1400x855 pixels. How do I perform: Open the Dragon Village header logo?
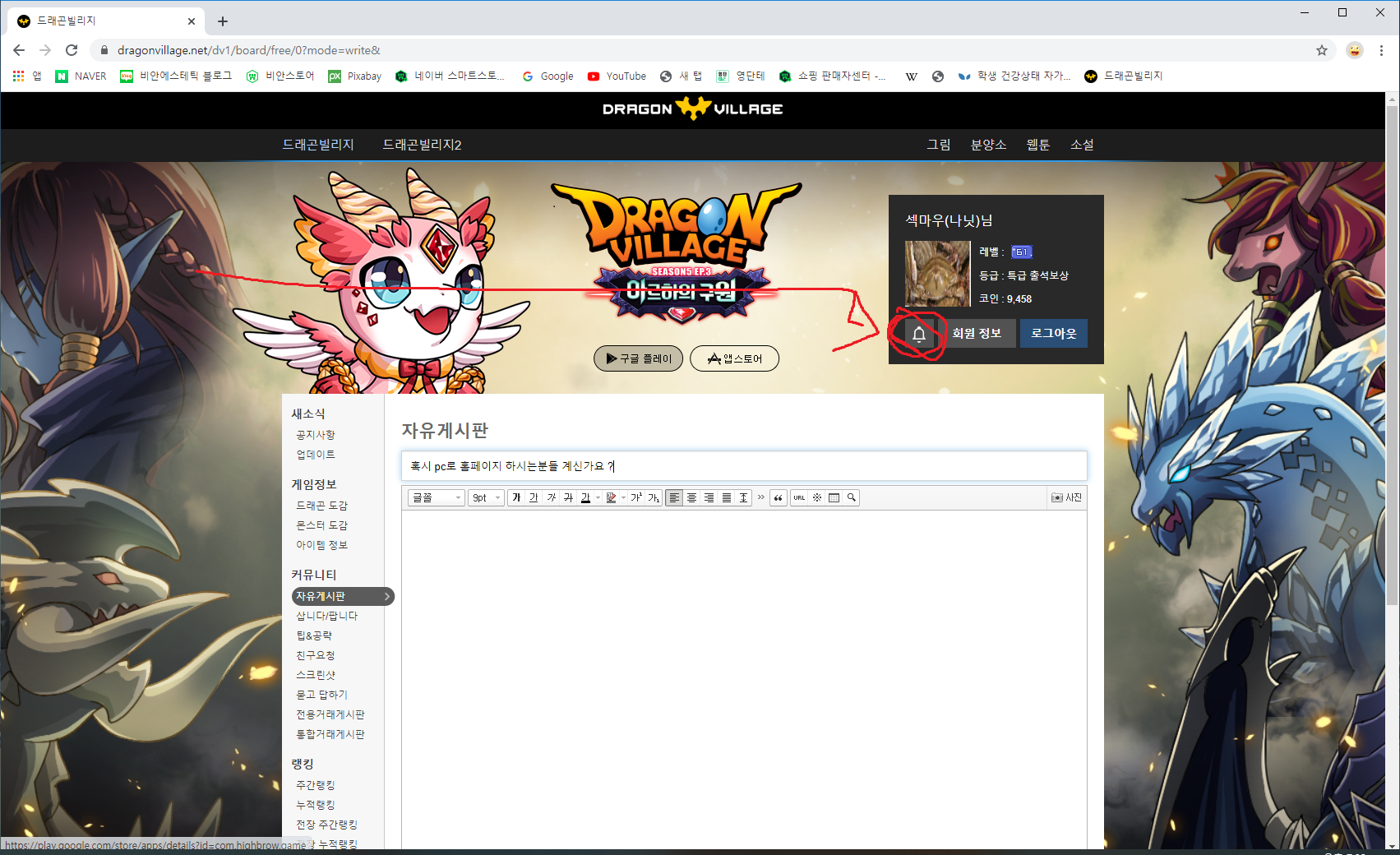[692, 109]
